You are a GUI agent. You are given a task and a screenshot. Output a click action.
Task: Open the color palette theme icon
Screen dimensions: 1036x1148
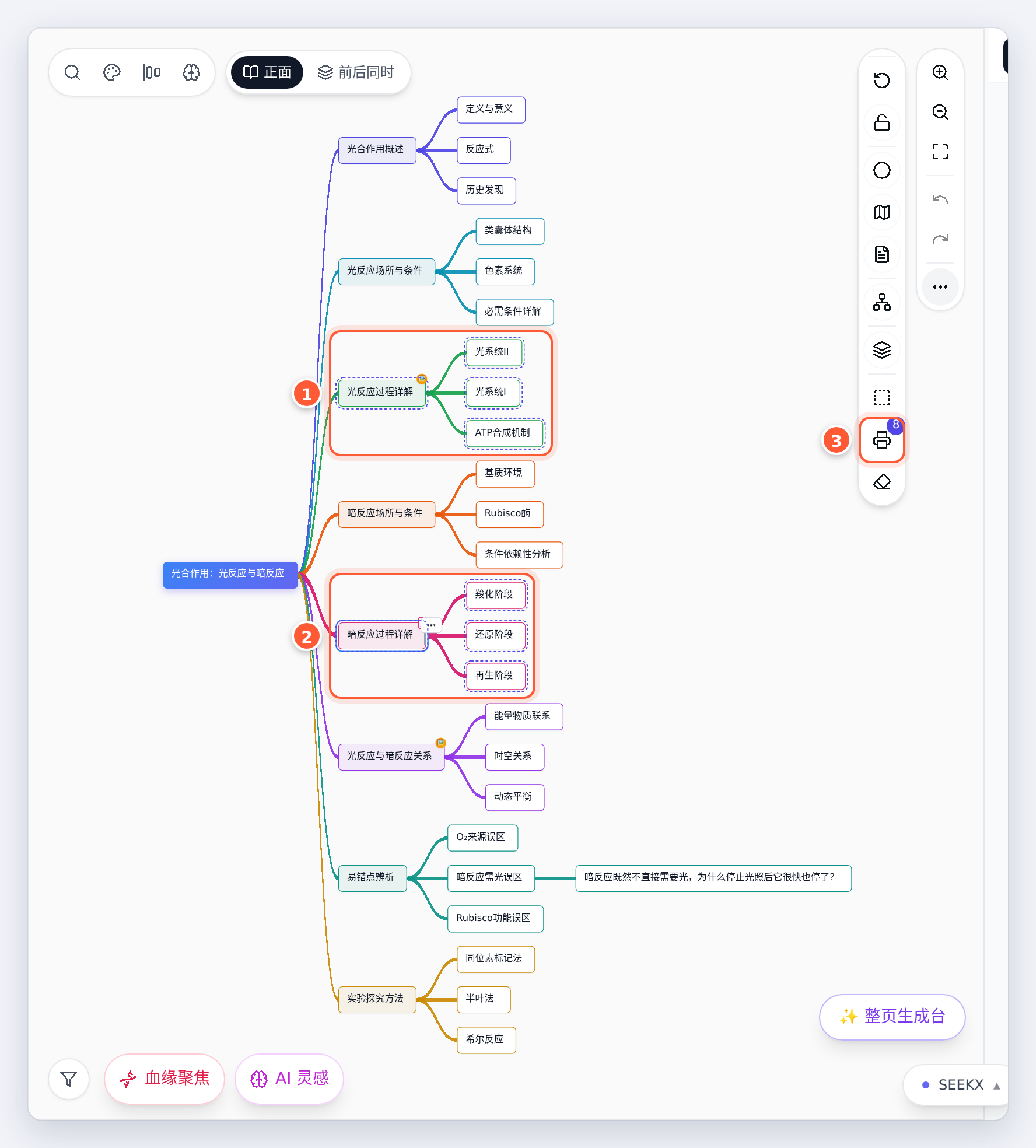click(112, 72)
